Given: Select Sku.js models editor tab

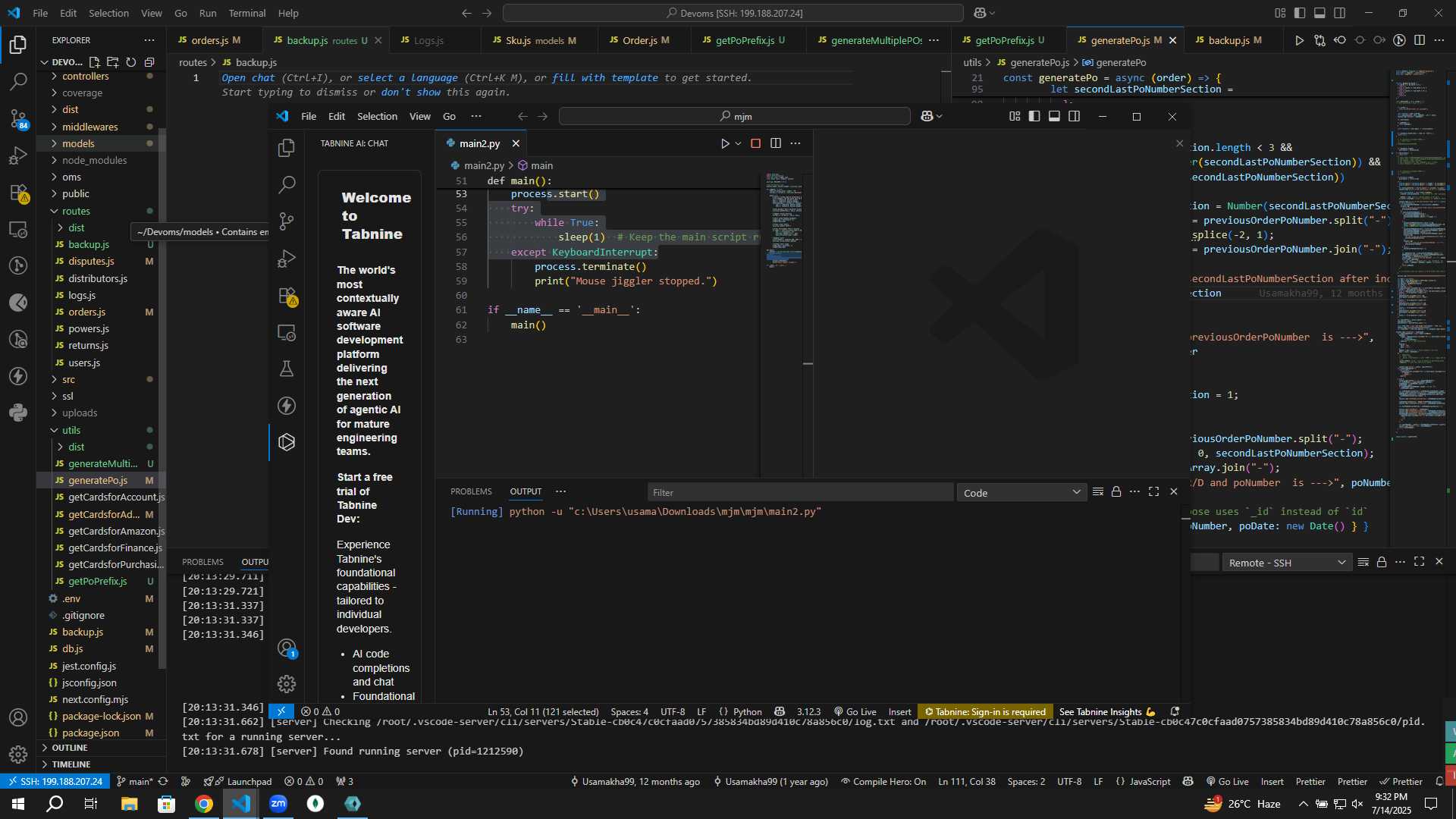Looking at the screenshot, I should (534, 40).
